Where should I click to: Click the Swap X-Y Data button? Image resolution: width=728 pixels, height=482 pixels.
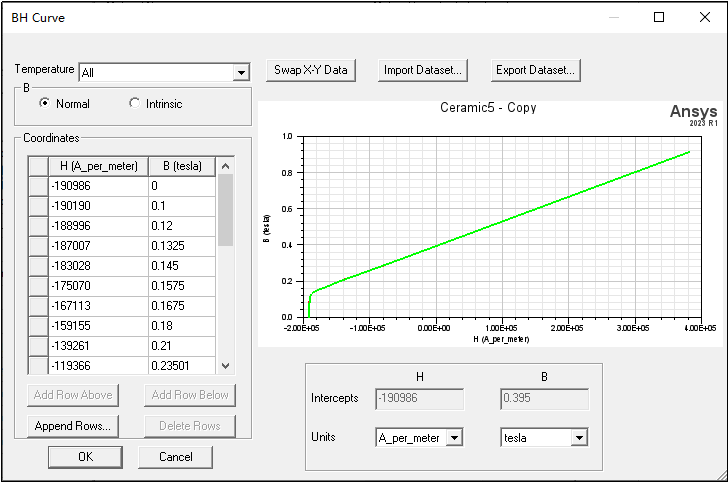[x=311, y=70]
